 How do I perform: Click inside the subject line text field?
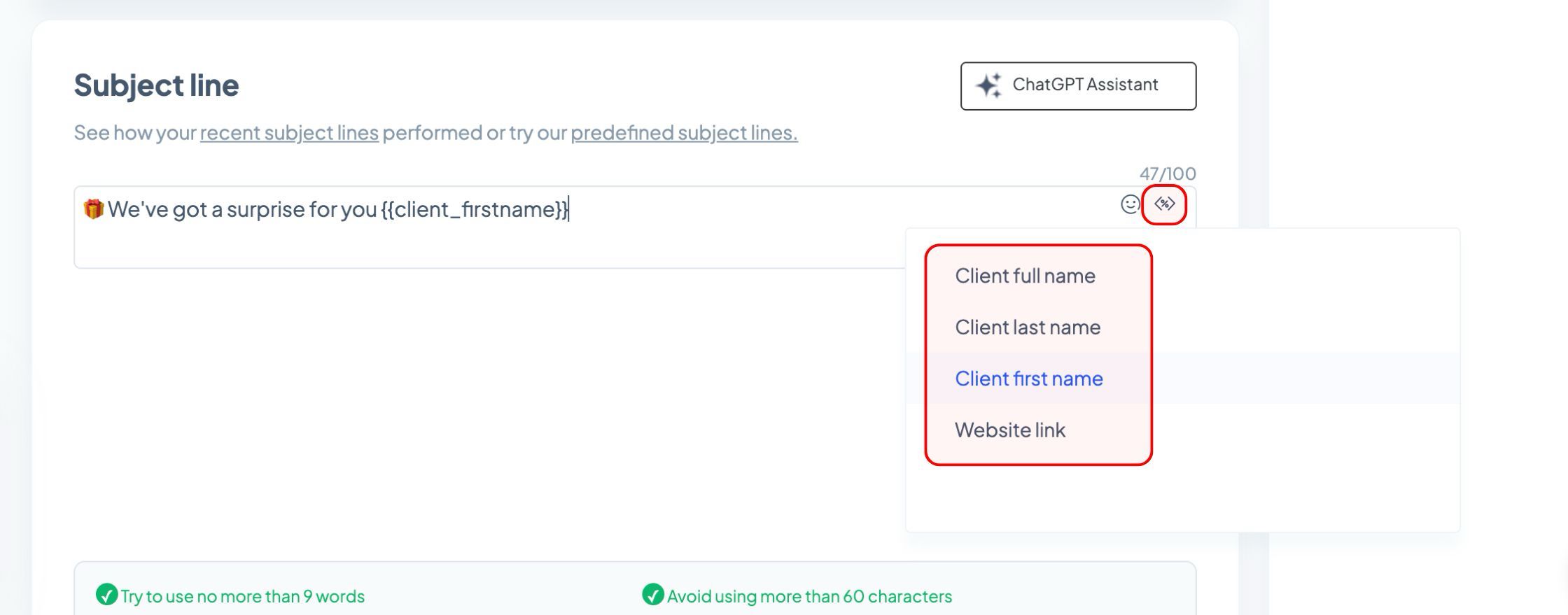click(490, 227)
